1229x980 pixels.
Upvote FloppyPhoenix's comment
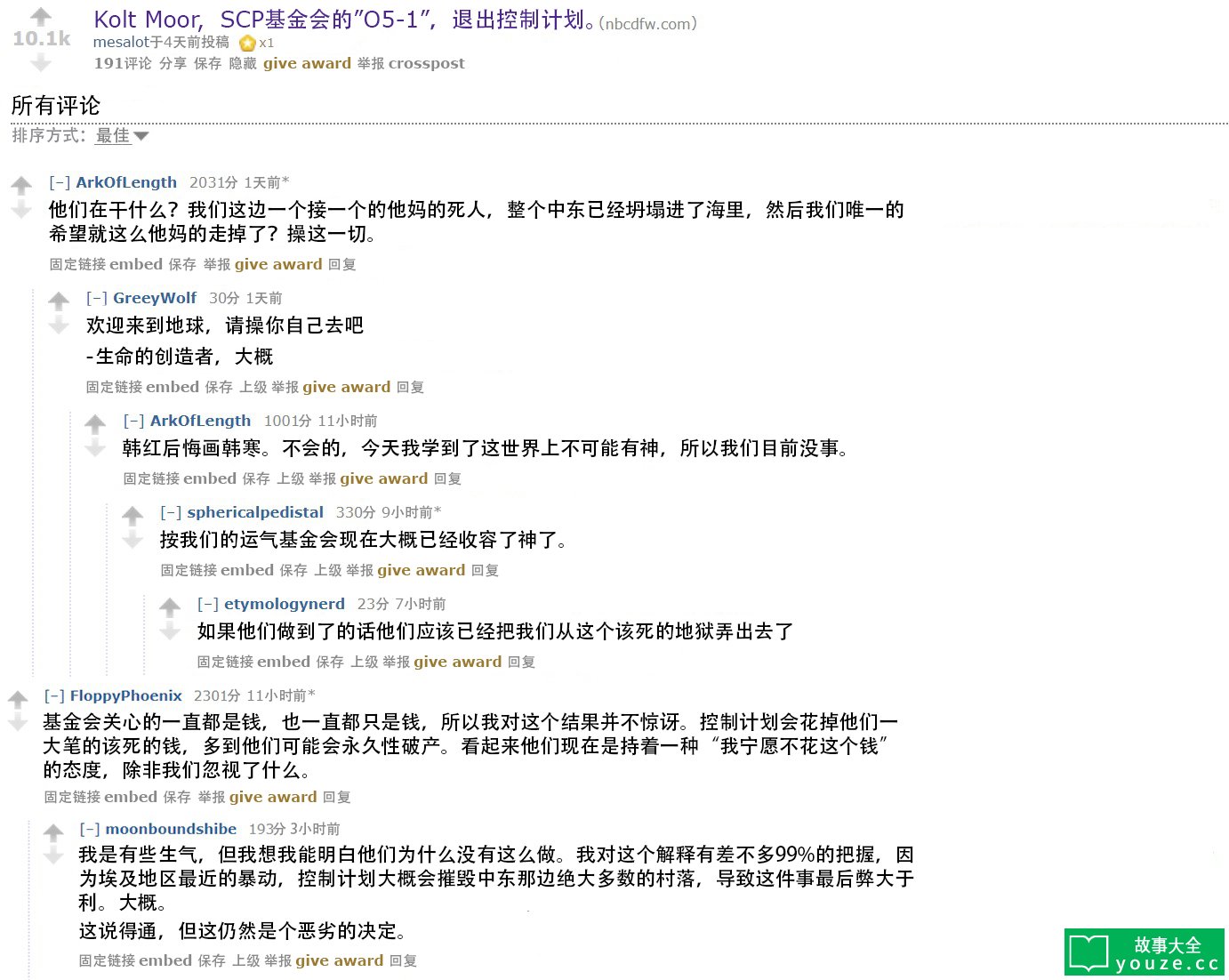18,699
